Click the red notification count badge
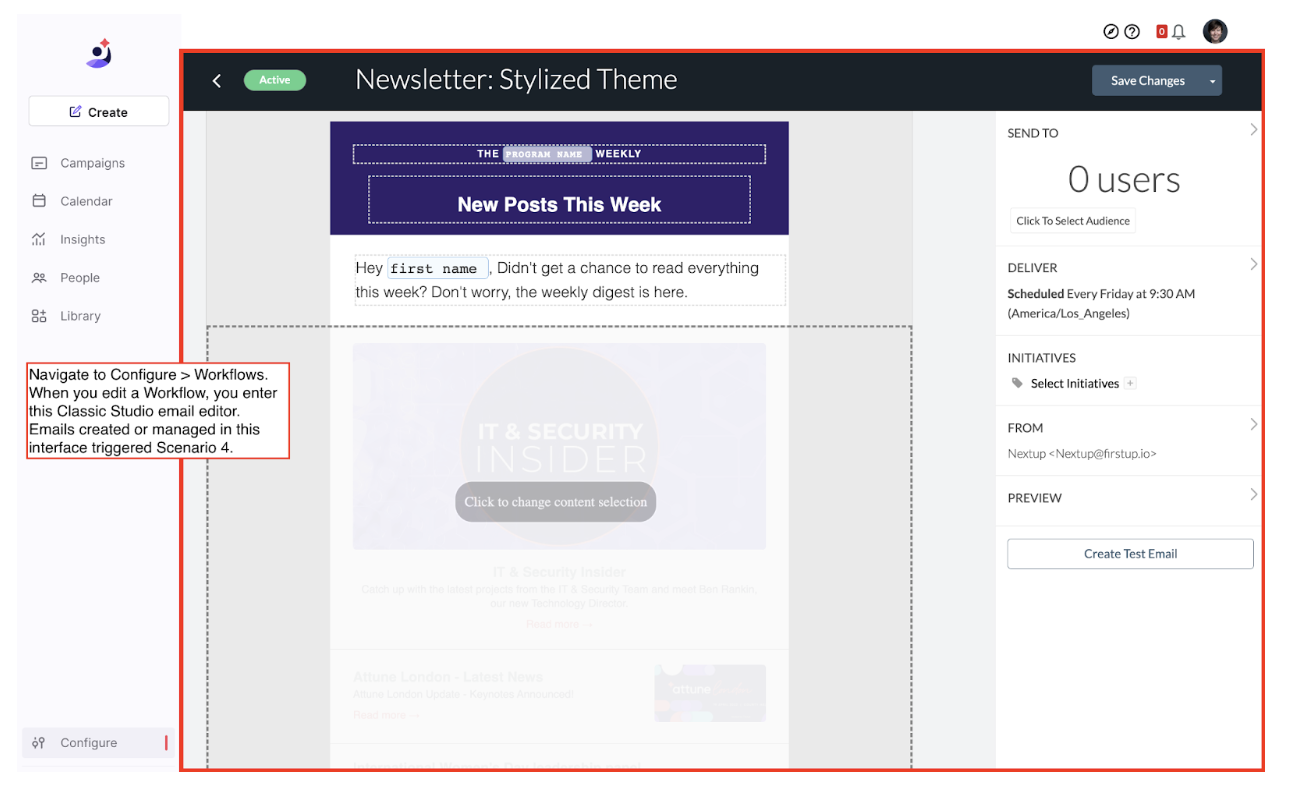Screen dimensions: 1292x792 [1161, 31]
